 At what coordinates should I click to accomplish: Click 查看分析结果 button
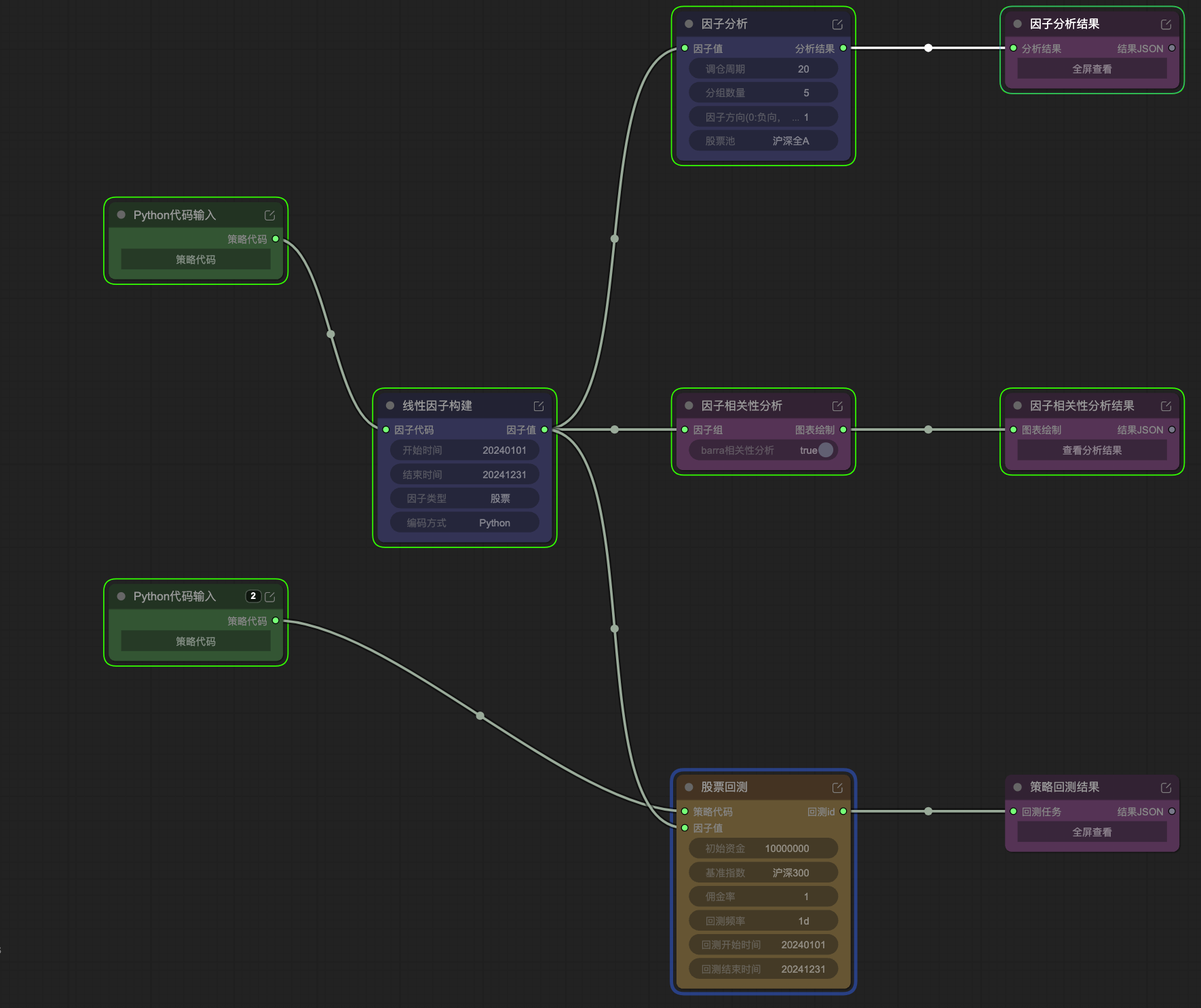(x=1092, y=450)
